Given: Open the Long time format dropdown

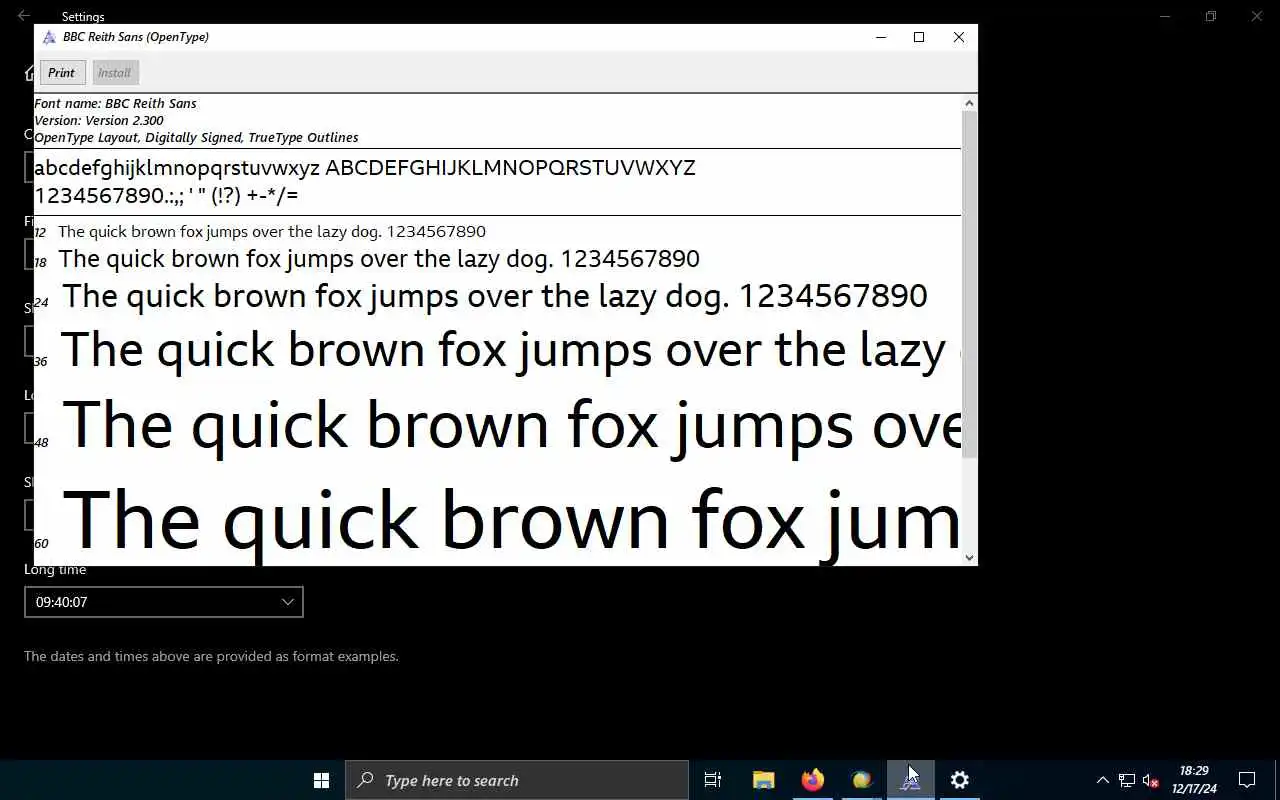Looking at the screenshot, I should click(x=164, y=602).
